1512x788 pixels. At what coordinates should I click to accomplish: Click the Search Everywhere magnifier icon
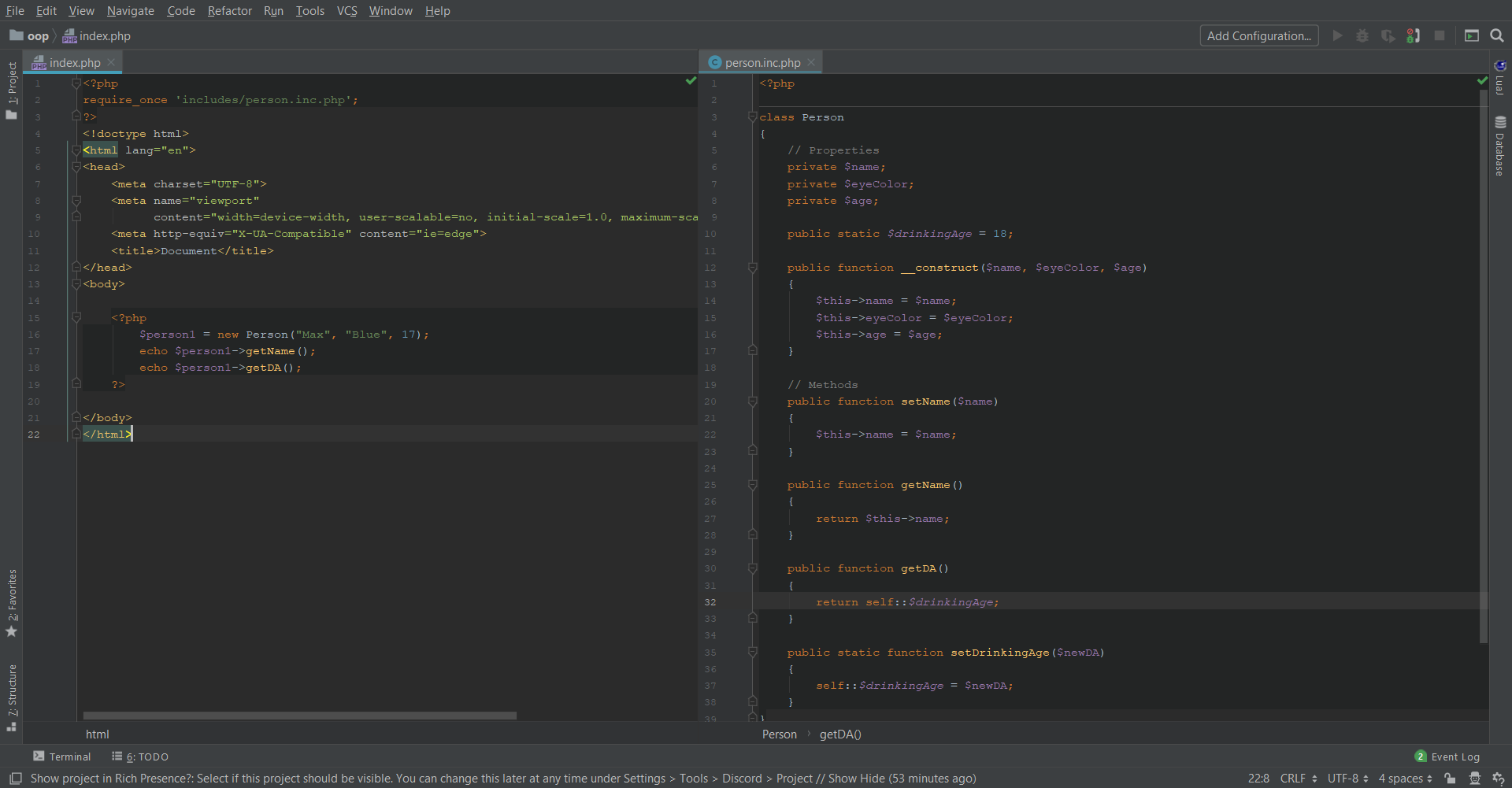pyautogui.click(x=1497, y=35)
